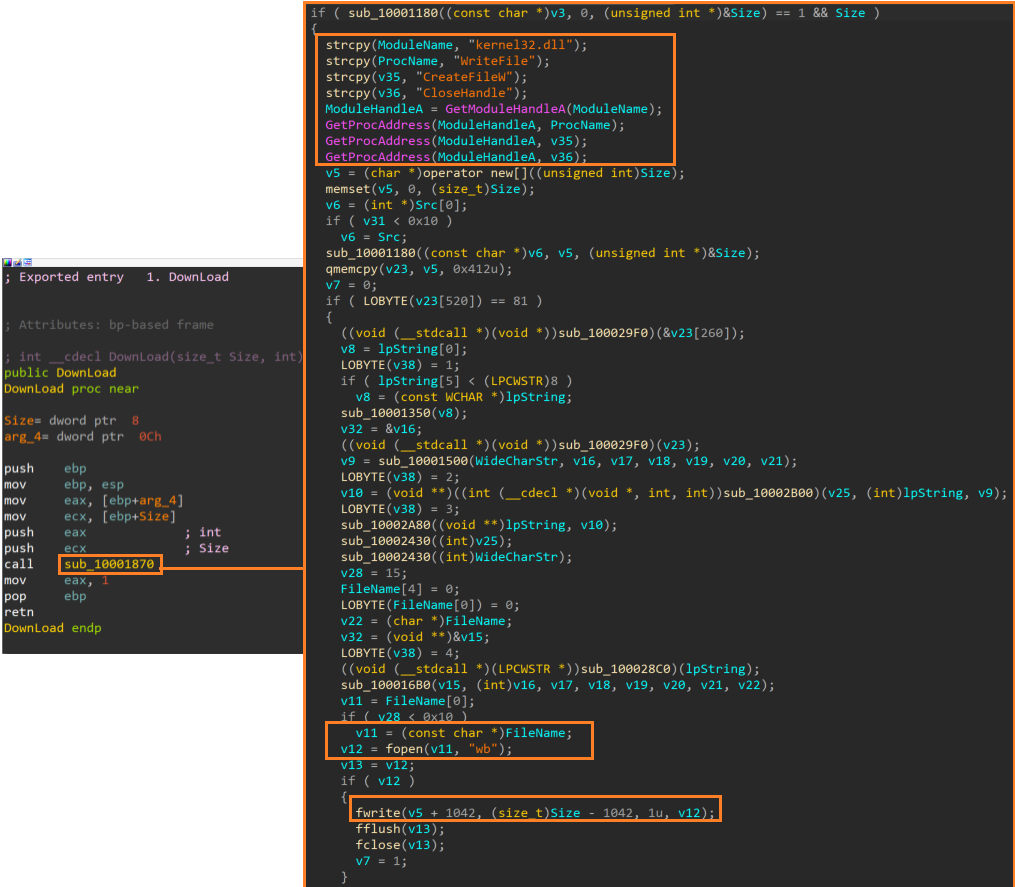Click 'v7 = 0;' assignment line
The width and height of the screenshot is (1015, 887).
click(351, 285)
